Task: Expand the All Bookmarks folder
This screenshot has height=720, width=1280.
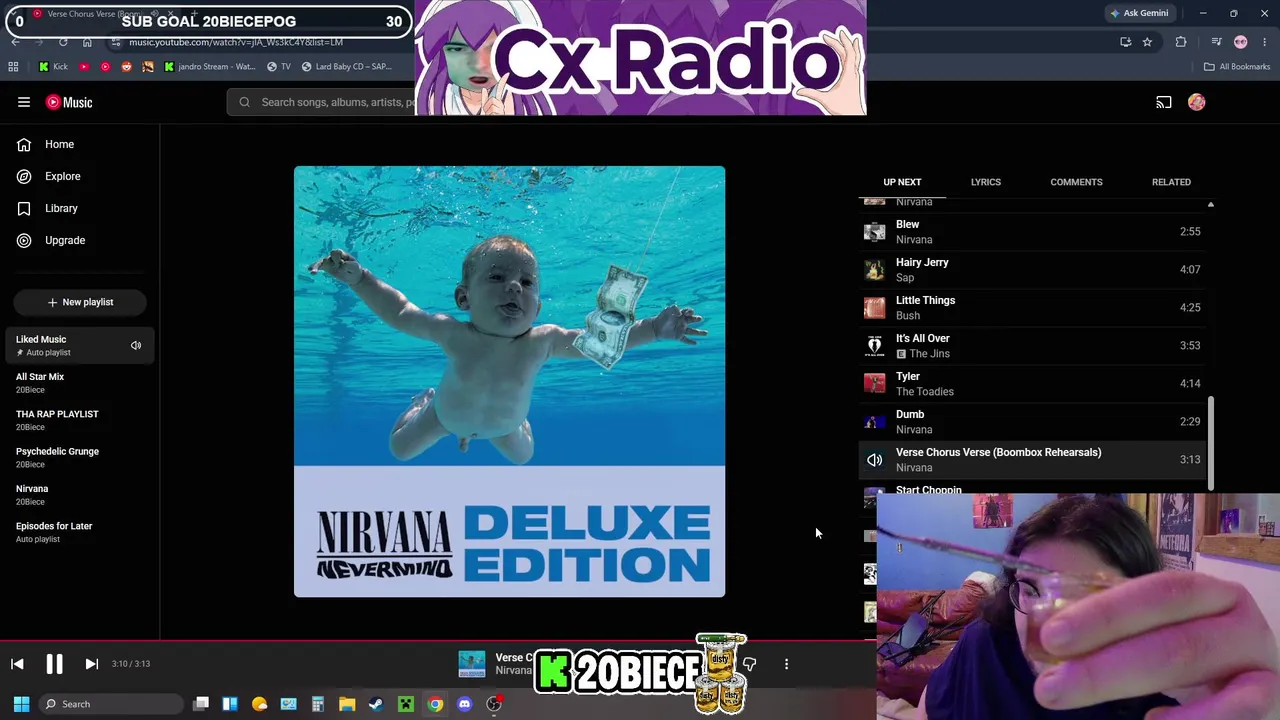Action: tap(1237, 67)
